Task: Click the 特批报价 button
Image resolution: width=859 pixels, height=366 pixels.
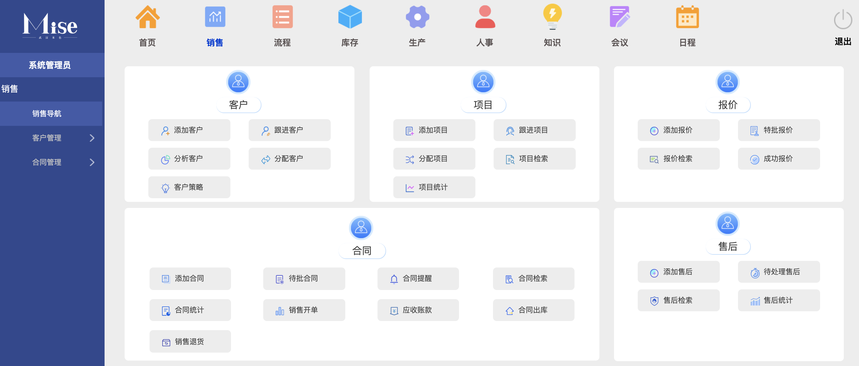Action: 779,130
